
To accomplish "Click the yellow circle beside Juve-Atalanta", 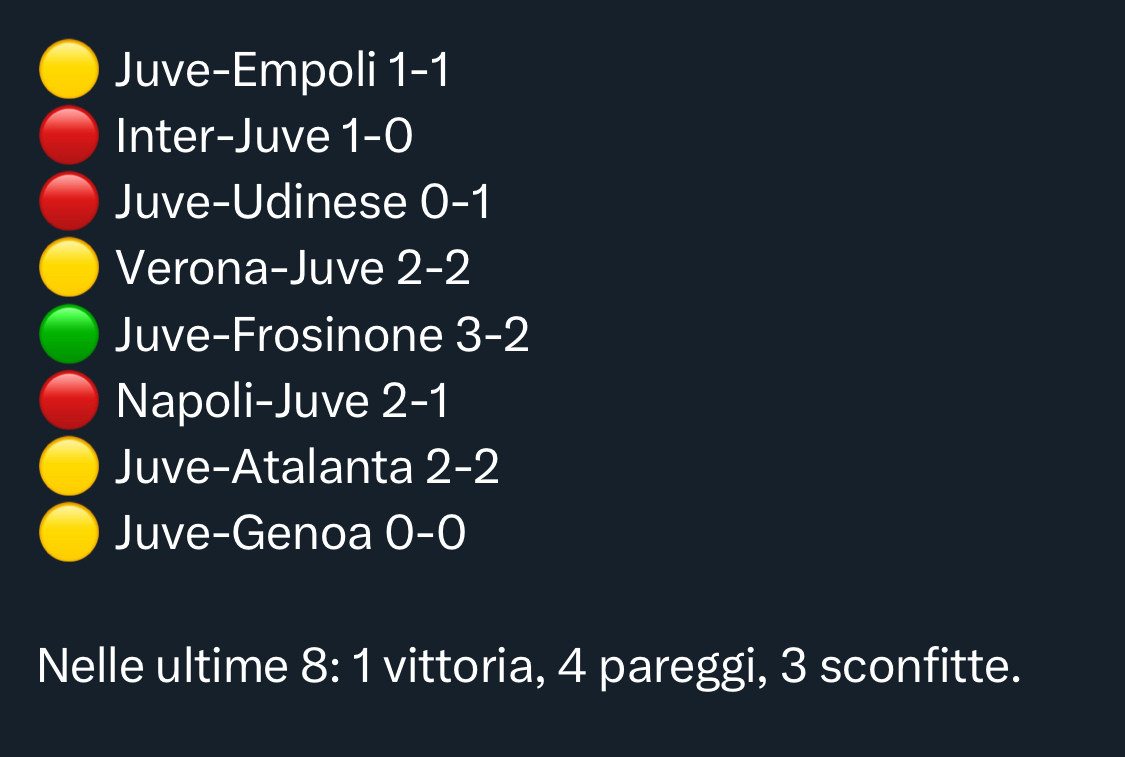I will click(x=68, y=467).
